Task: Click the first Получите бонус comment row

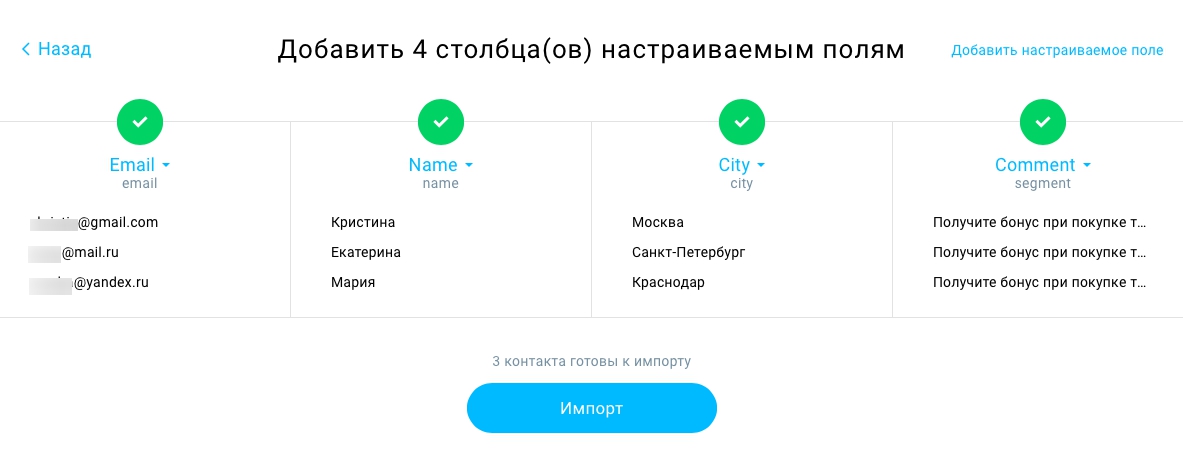Action: (x=1040, y=222)
